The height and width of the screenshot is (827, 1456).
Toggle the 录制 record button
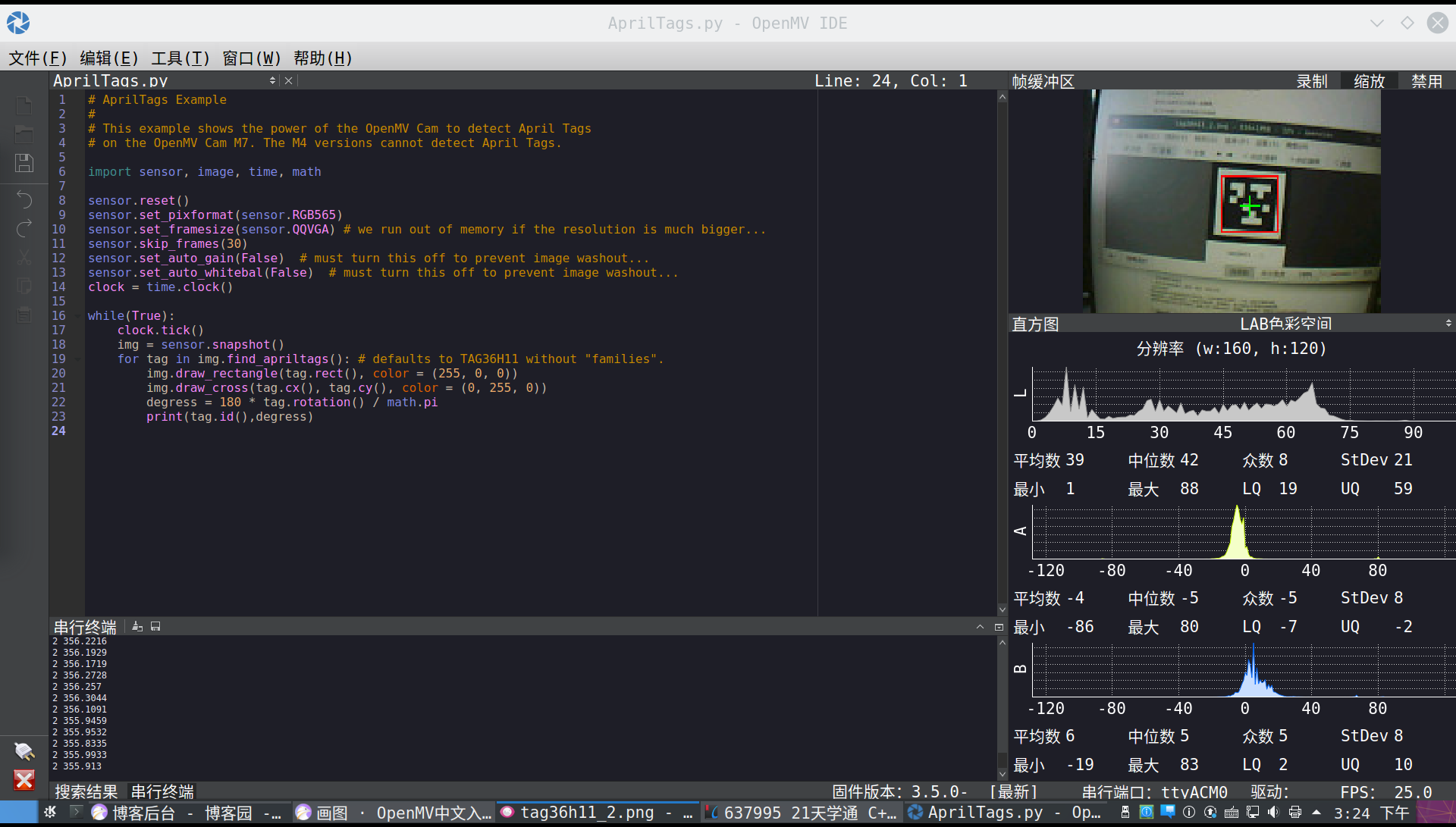tap(1311, 81)
